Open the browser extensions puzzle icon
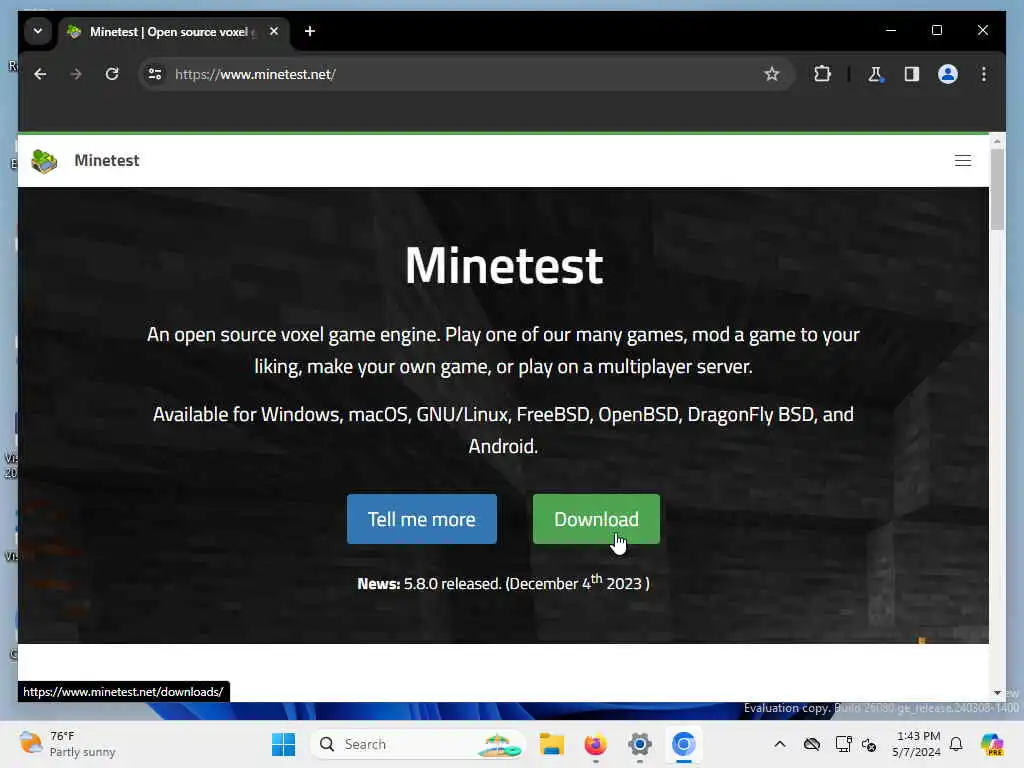This screenshot has height=768, width=1024. [x=822, y=74]
